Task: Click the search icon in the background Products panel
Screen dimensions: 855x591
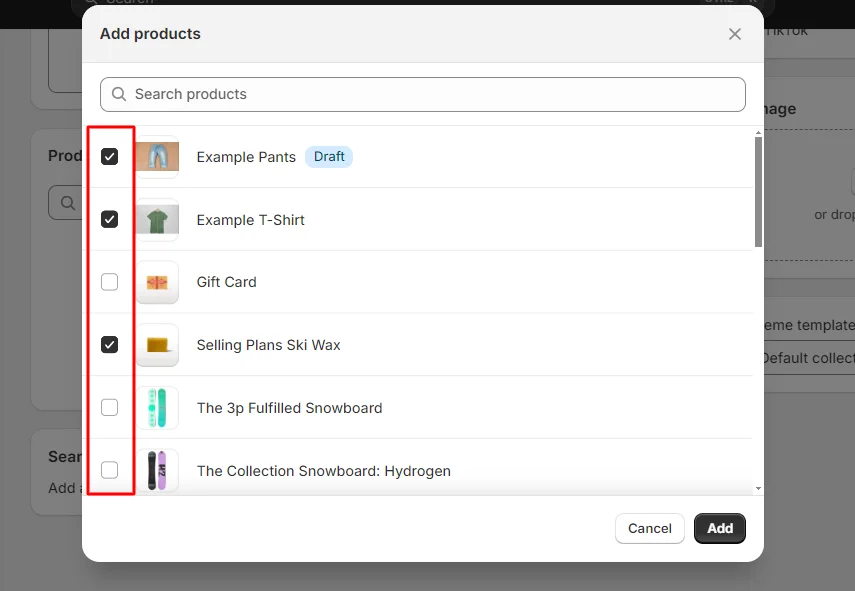Action: pyautogui.click(x=66, y=202)
